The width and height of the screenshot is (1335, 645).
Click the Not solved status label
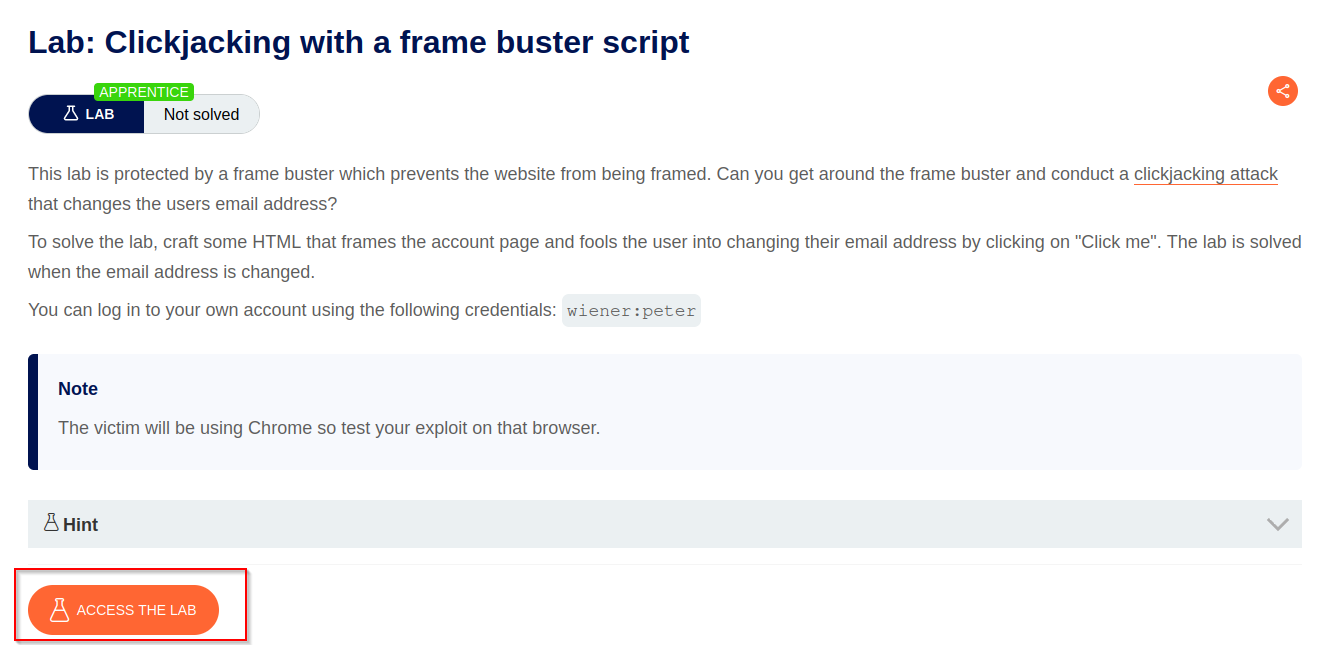tap(202, 114)
